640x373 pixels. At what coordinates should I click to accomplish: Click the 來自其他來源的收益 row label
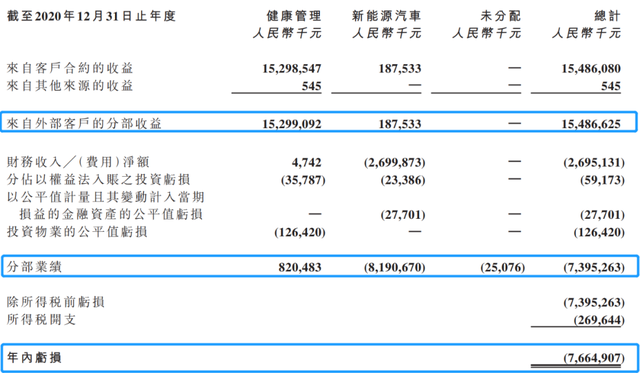pos(70,86)
